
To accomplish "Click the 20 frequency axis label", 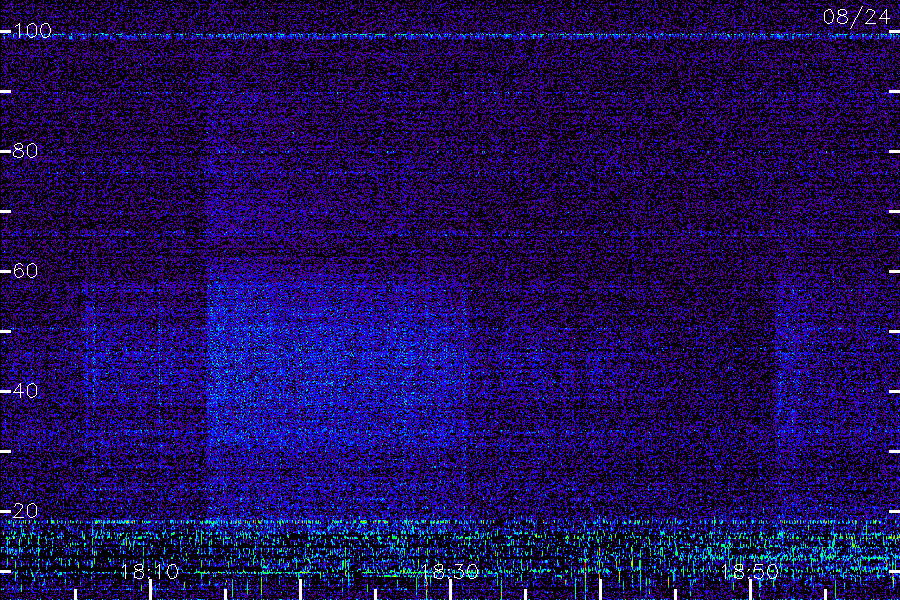I will pos(25,510).
